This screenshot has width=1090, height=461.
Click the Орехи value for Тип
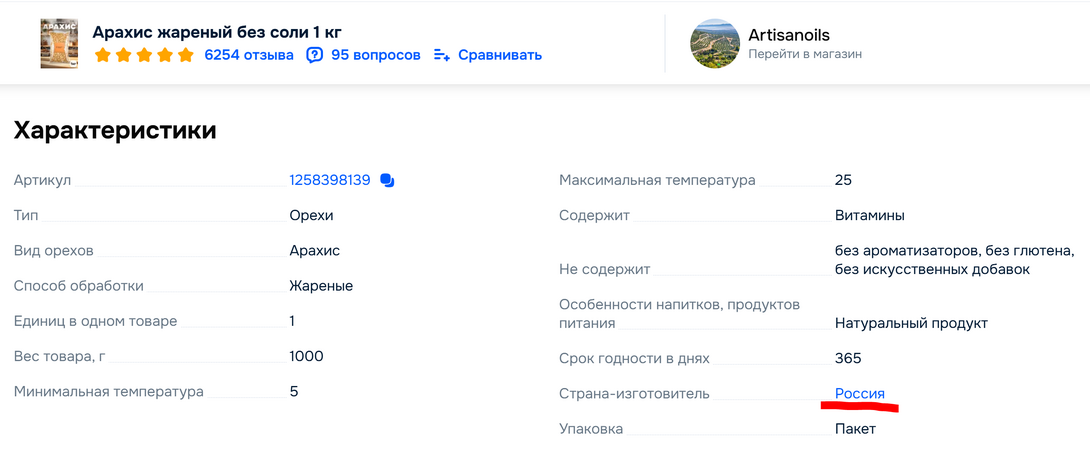tap(311, 215)
